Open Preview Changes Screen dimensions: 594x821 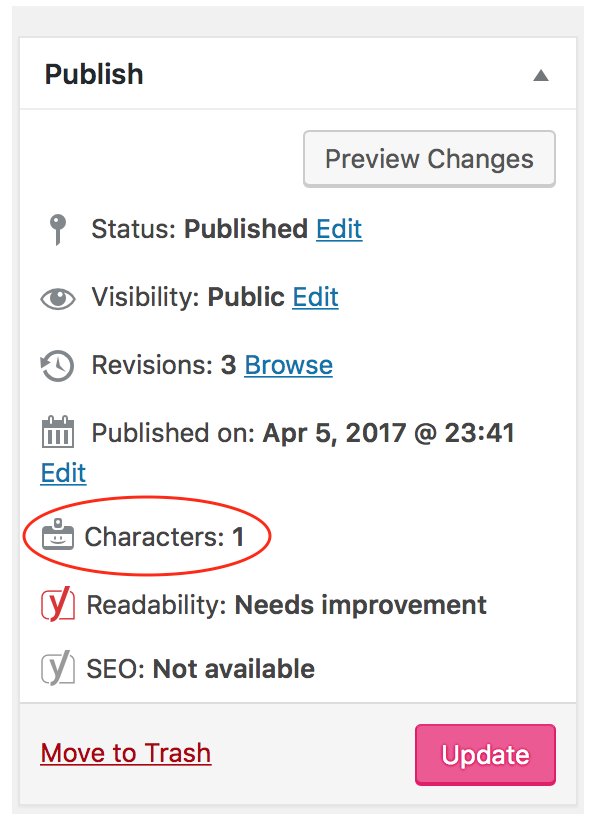point(429,159)
